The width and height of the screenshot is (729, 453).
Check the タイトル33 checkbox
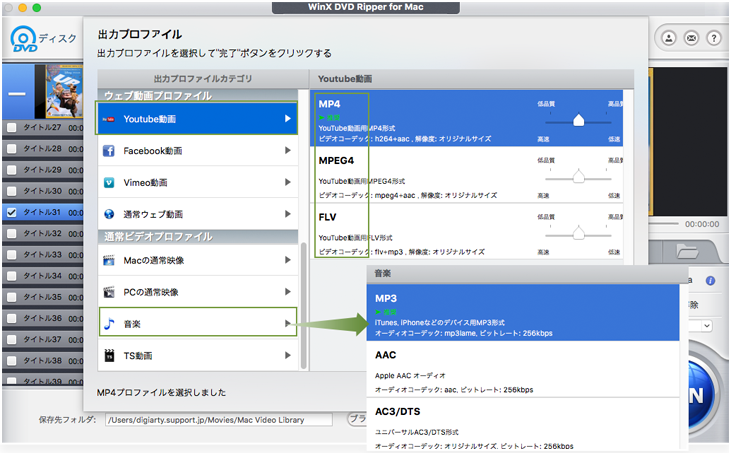[x=12, y=255]
